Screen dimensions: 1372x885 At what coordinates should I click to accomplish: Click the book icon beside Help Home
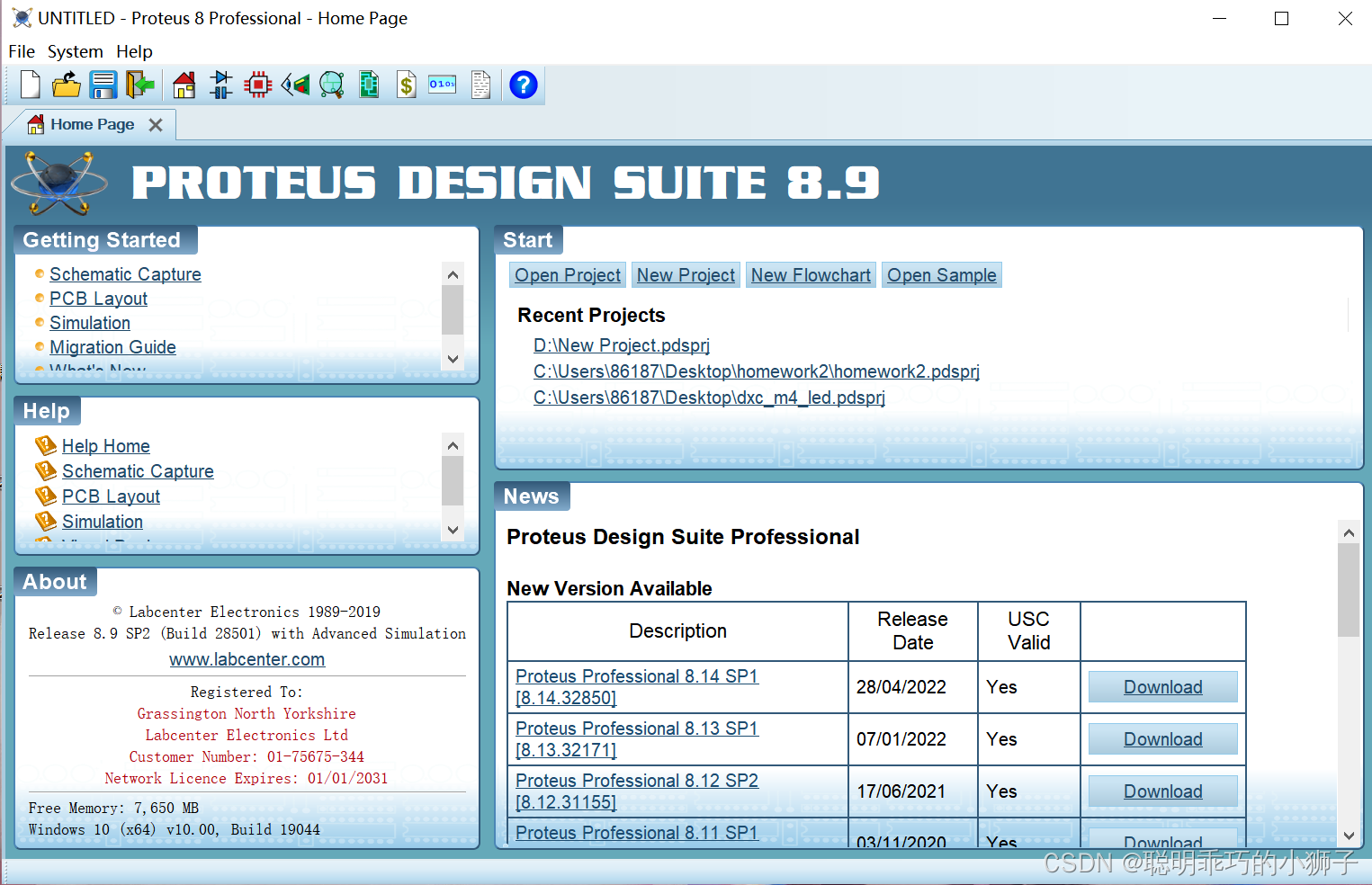[46, 445]
